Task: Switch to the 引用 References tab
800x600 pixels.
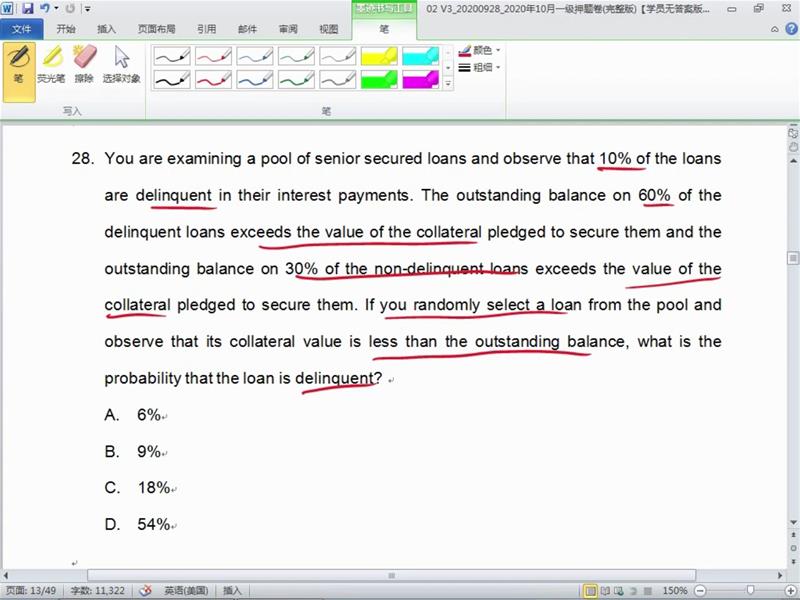Action: 207,29
